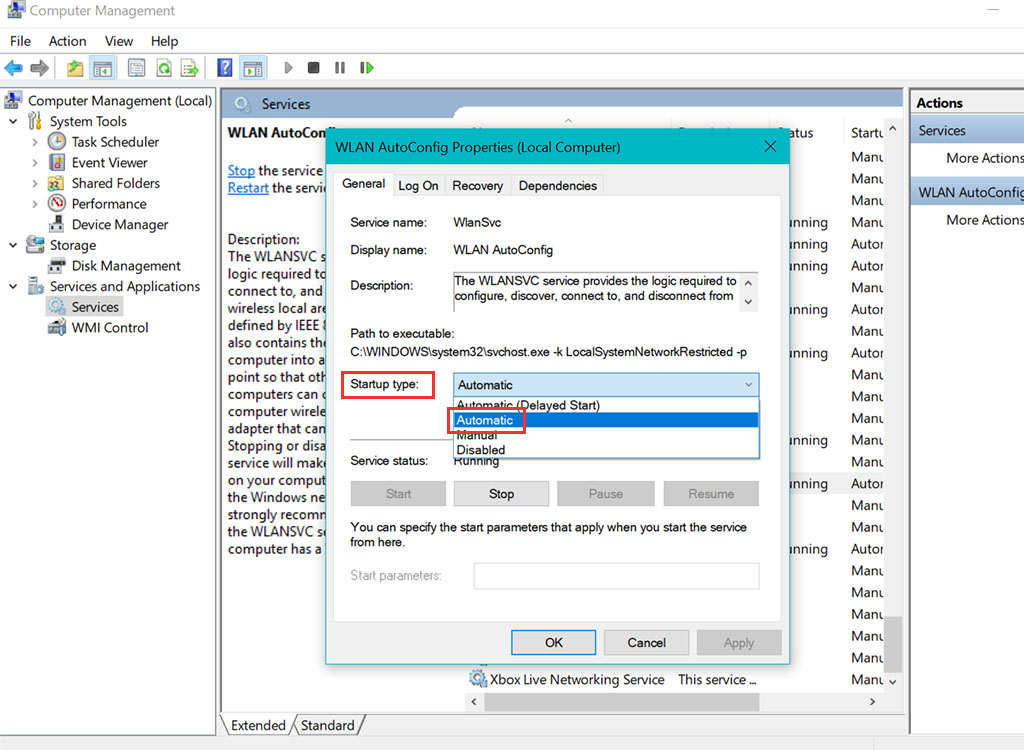This screenshot has width=1024, height=750.
Task: Select Performance icon in tree
Action: pyautogui.click(x=57, y=204)
